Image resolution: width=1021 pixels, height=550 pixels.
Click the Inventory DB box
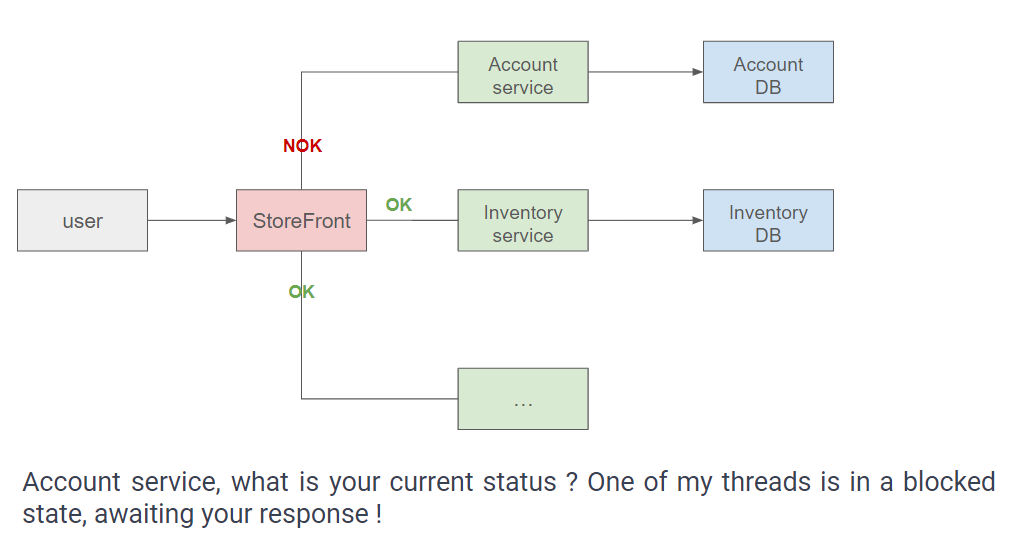pos(768,221)
